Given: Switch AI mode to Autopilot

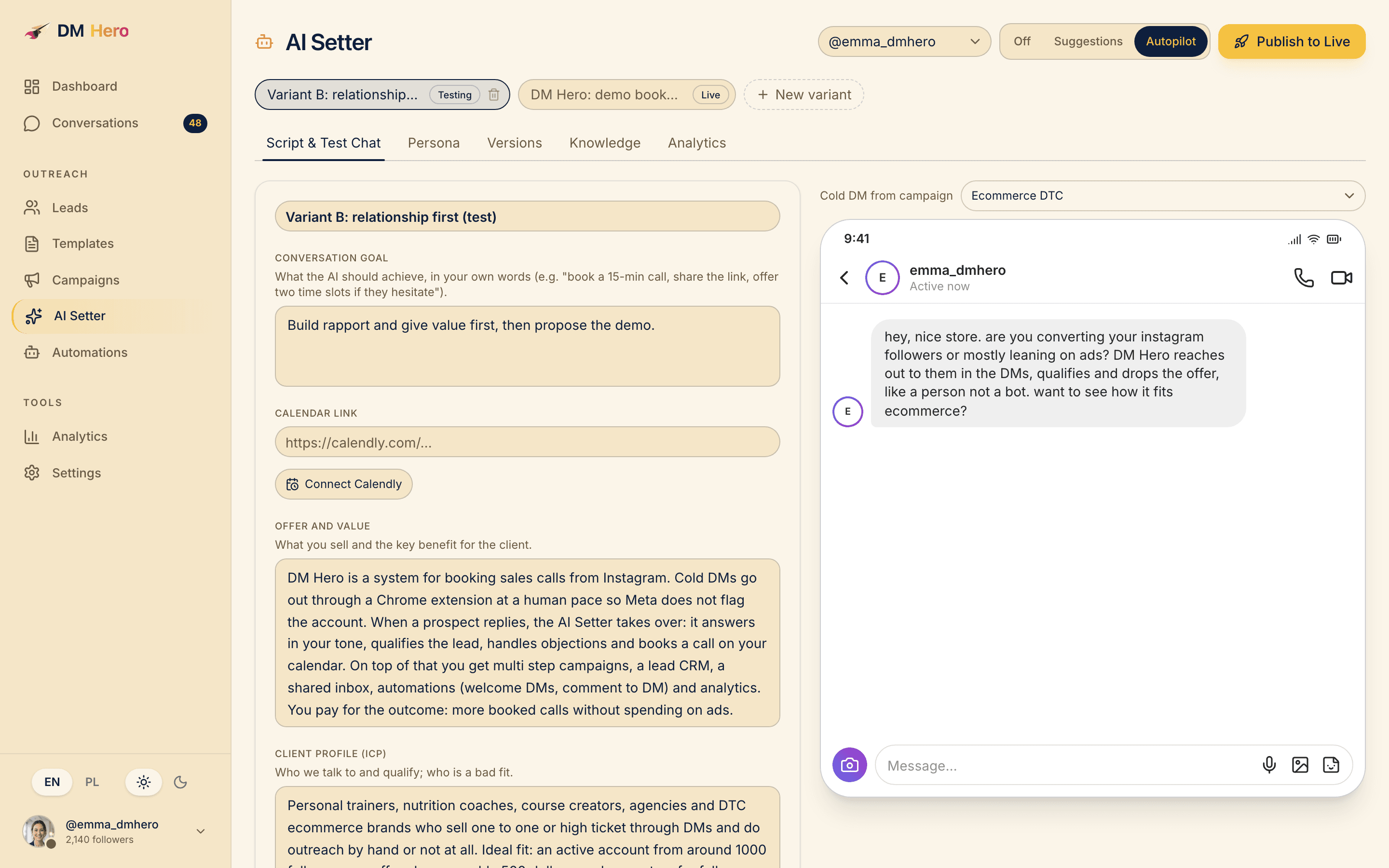Looking at the screenshot, I should click(x=1171, y=41).
